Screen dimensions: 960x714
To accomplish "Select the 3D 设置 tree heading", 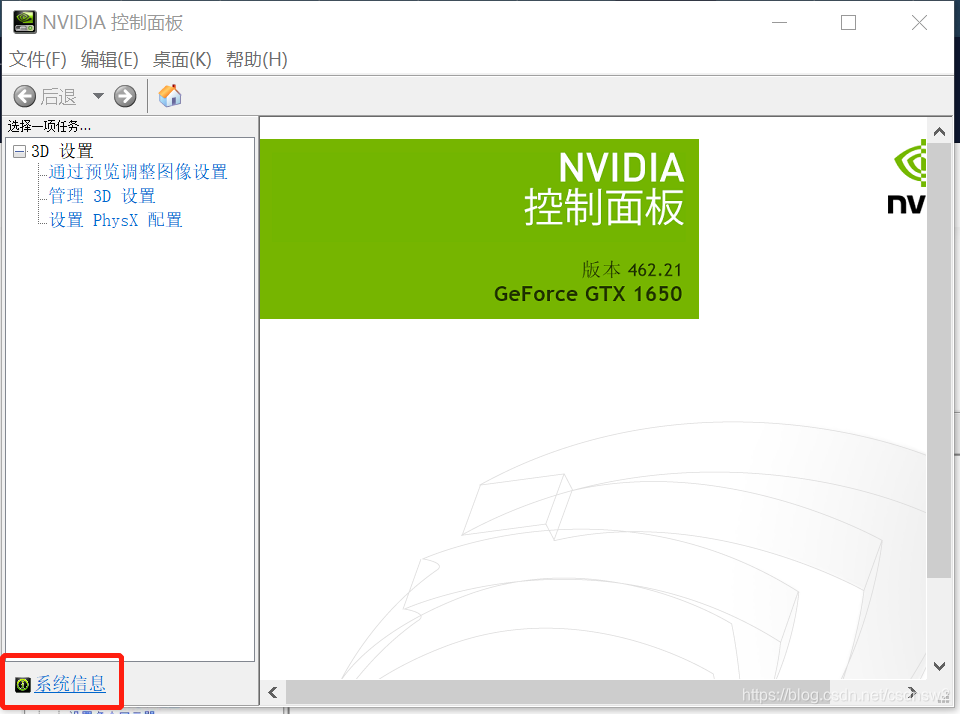I will tap(62, 151).
